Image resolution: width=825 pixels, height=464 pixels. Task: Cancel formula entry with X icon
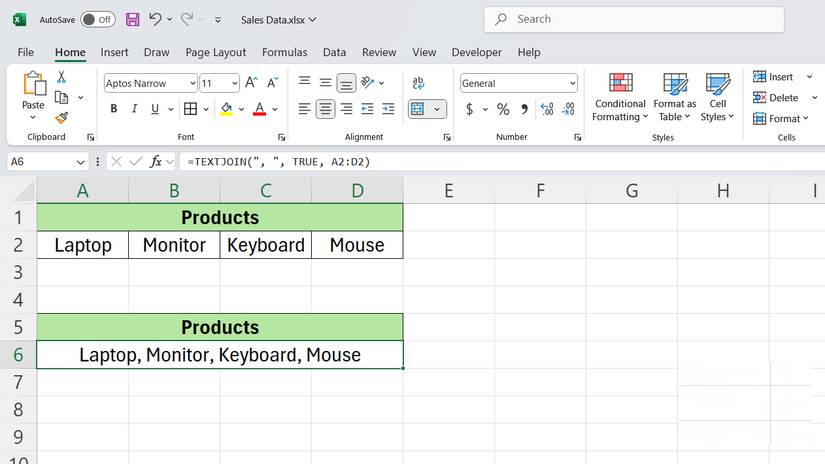pos(116,162)
